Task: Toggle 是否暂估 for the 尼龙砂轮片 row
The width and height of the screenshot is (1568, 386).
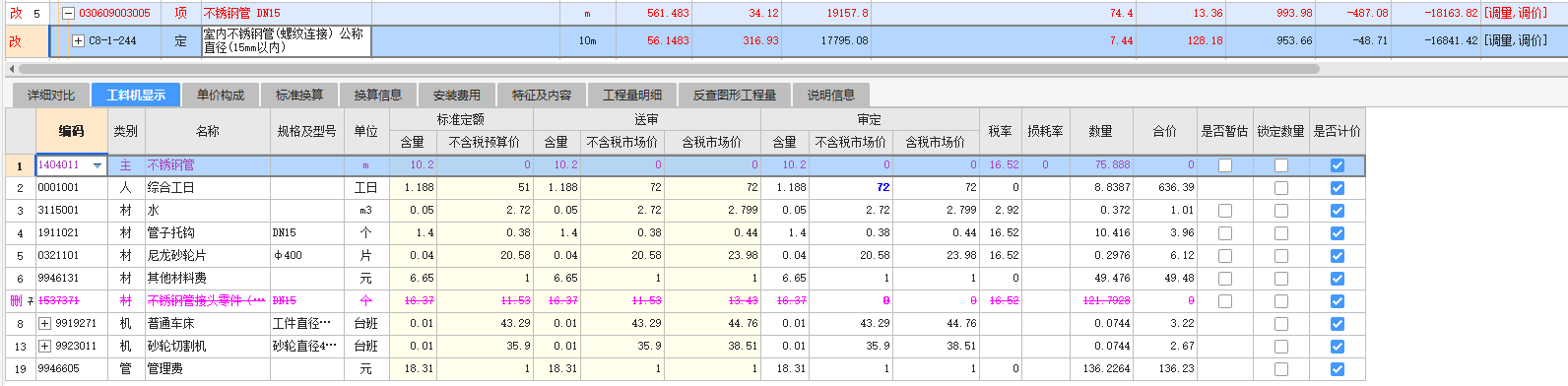Action: (x=1225, y=256)
